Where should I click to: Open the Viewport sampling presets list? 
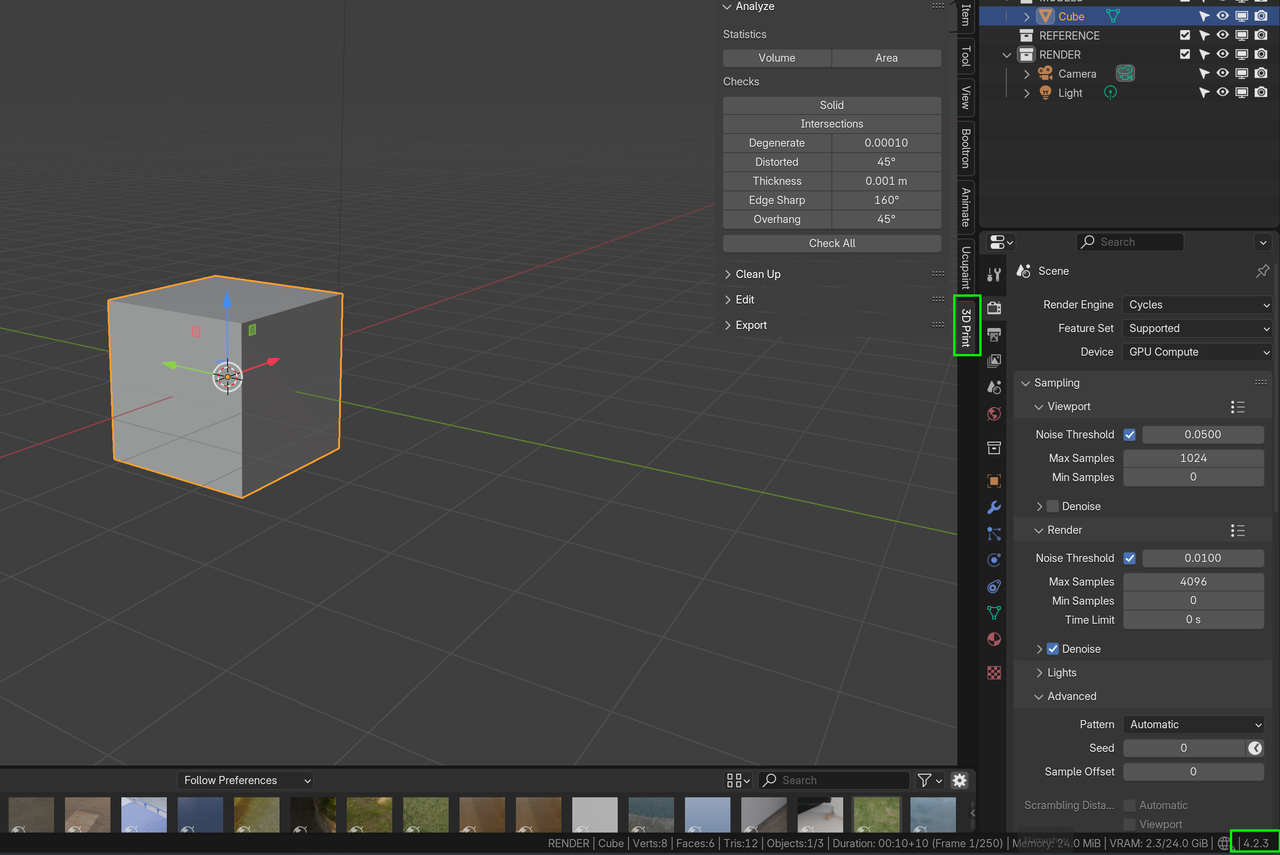[x=1237, y=407]
